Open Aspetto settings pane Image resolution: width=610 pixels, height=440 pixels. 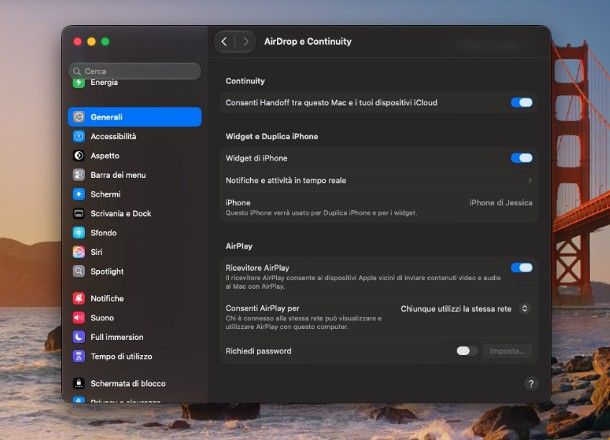[135, 156]
